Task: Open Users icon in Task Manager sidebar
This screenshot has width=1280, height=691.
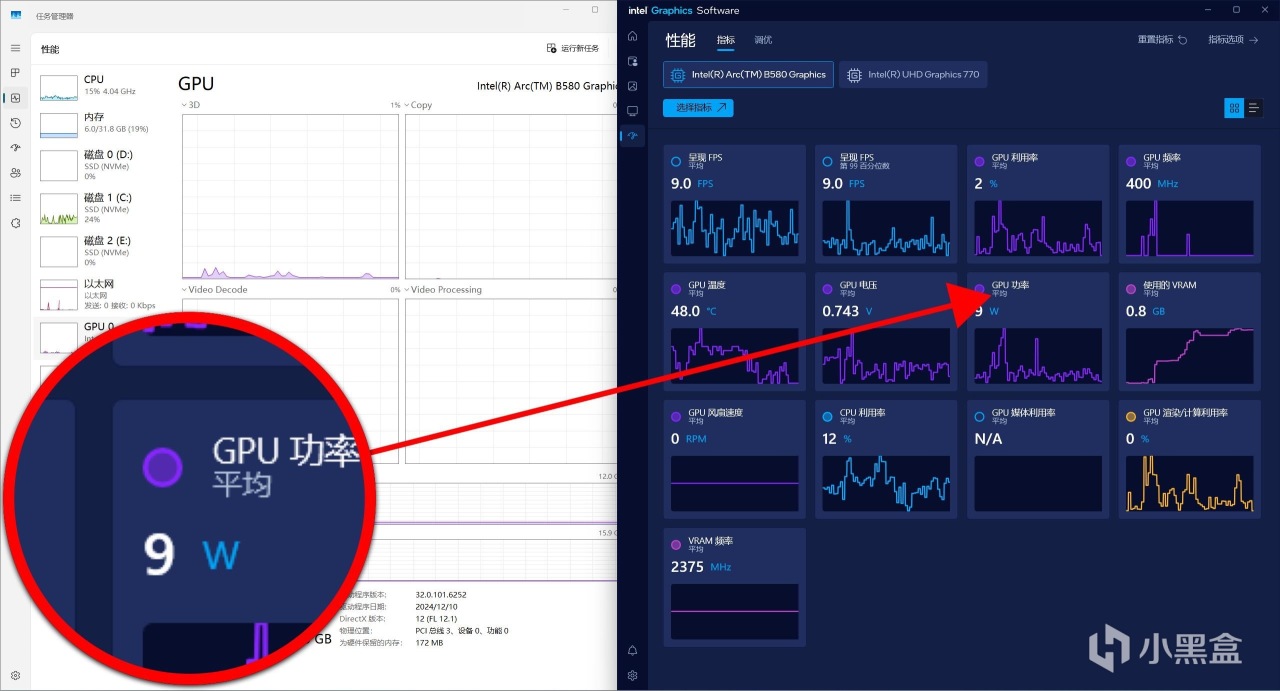Action: point(15,172)
